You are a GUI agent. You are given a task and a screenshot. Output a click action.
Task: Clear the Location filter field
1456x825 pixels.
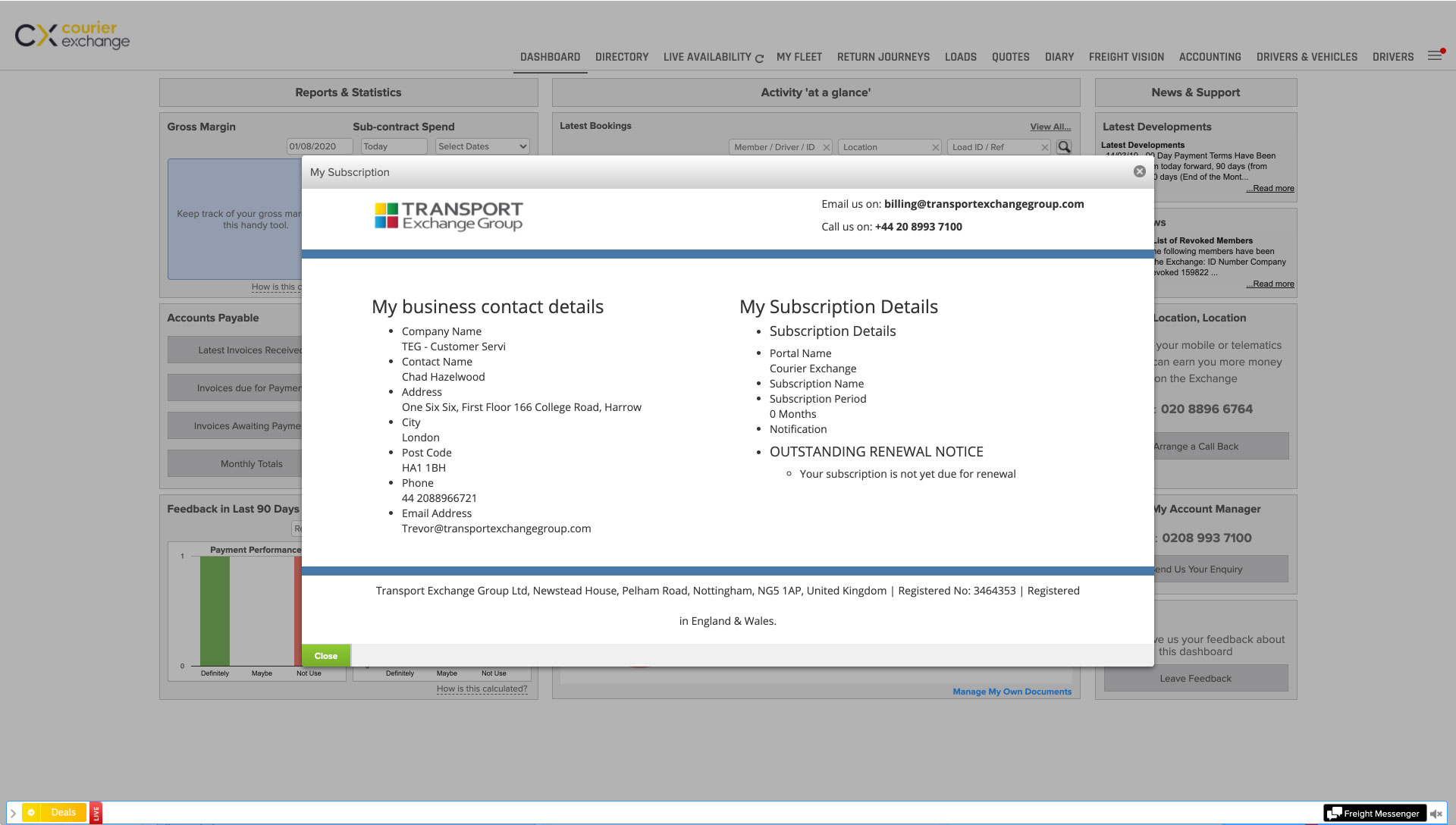936,147
